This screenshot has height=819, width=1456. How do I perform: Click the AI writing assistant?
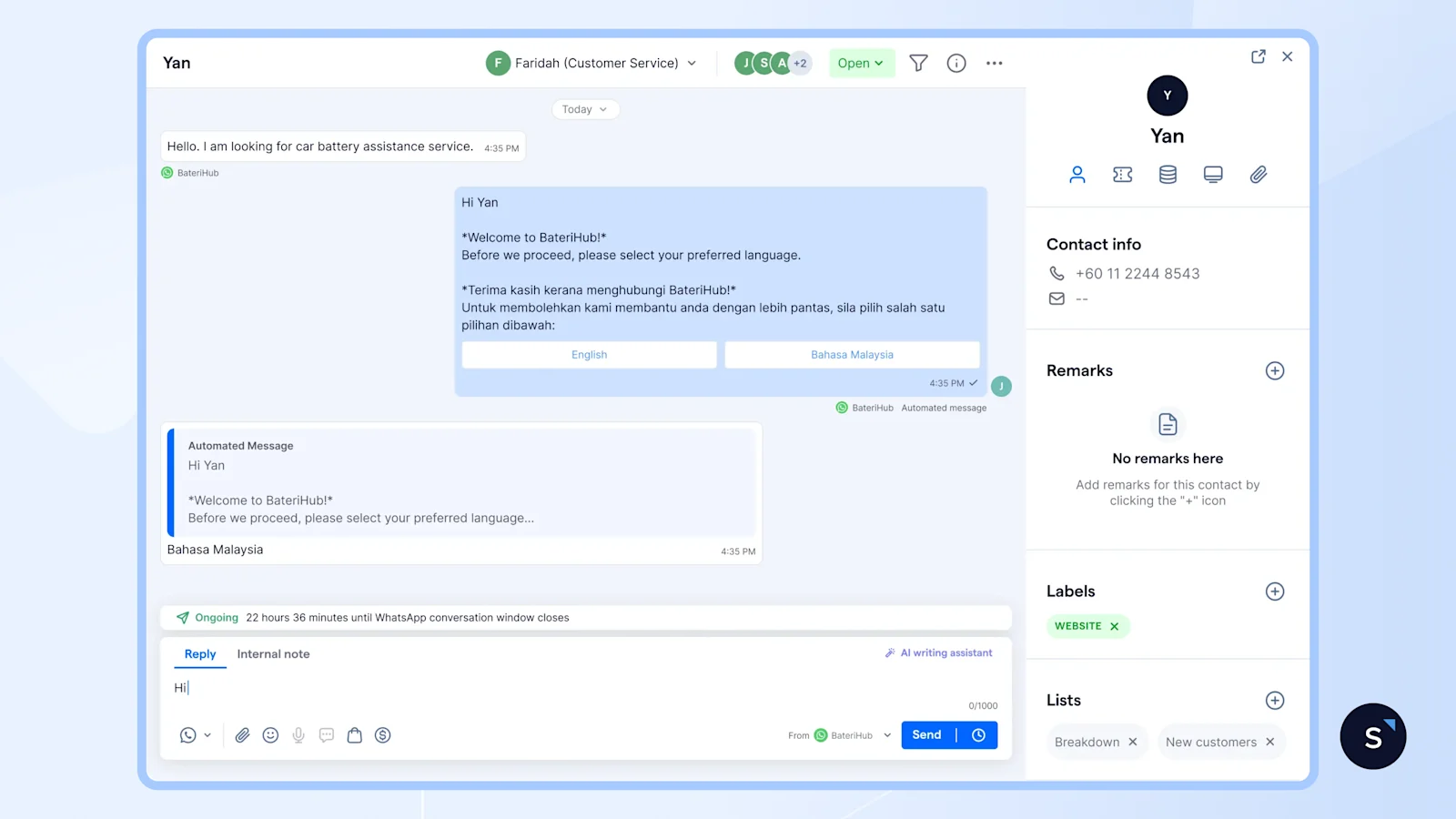click(937, 652)
